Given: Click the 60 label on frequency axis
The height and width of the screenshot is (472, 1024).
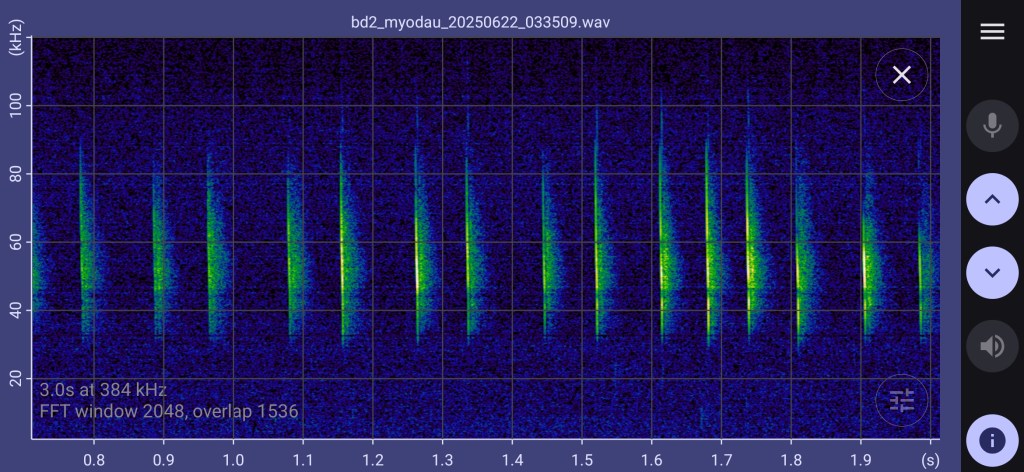Looking at the screenshot, I should click(17, 242).
